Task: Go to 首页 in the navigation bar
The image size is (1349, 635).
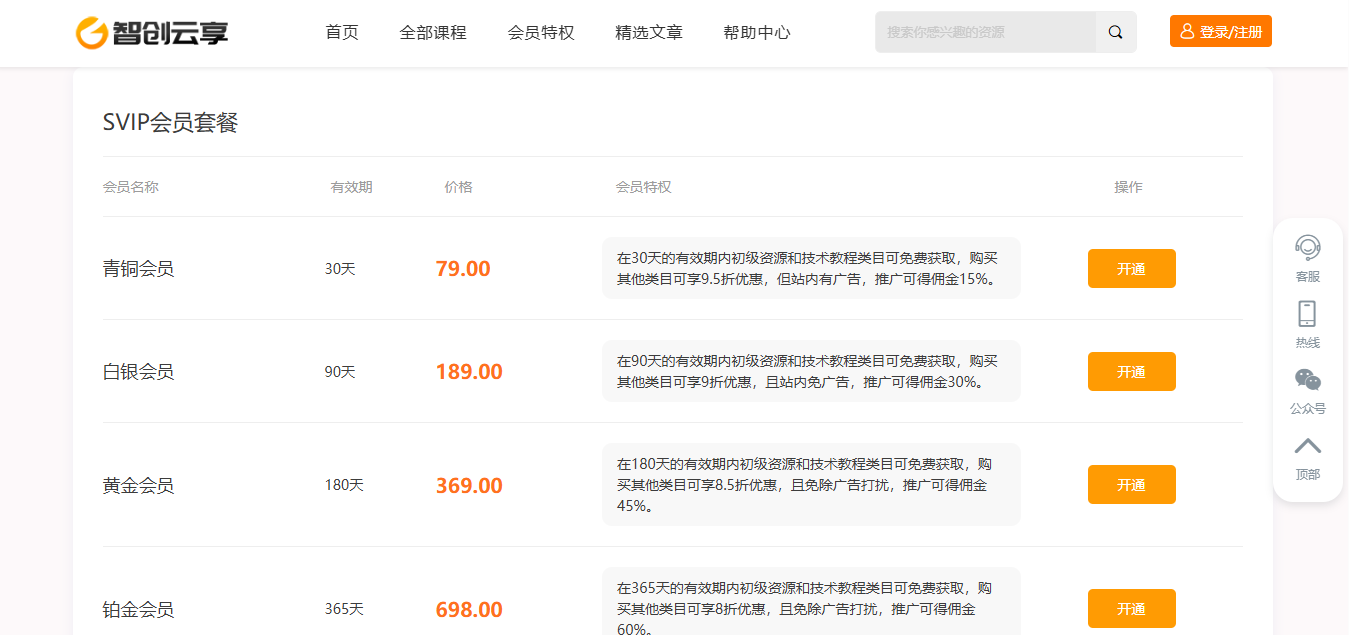Action: [x=342, y=32]
